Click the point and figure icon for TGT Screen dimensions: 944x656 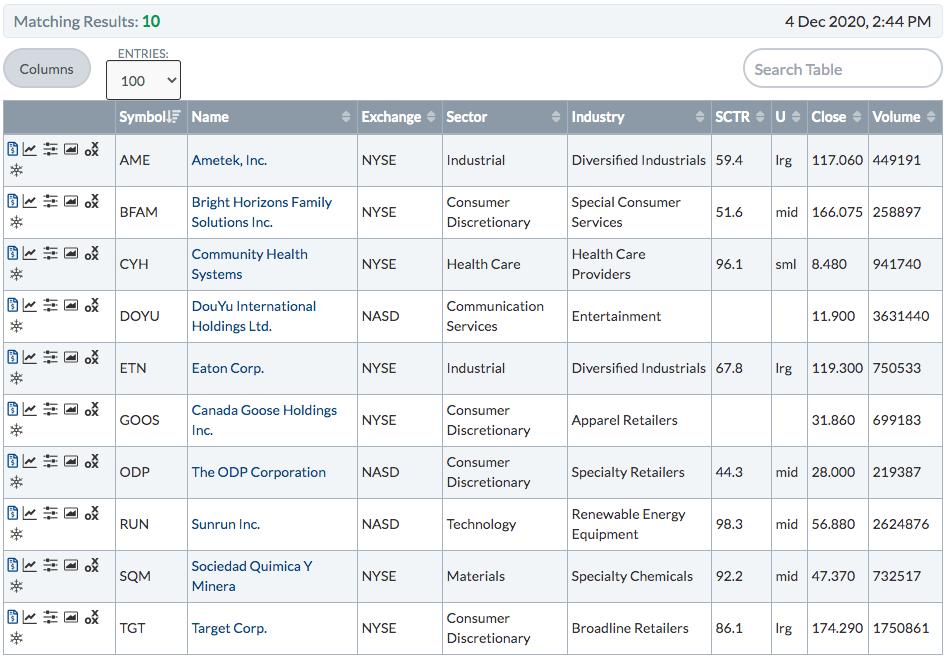point(92,617)
